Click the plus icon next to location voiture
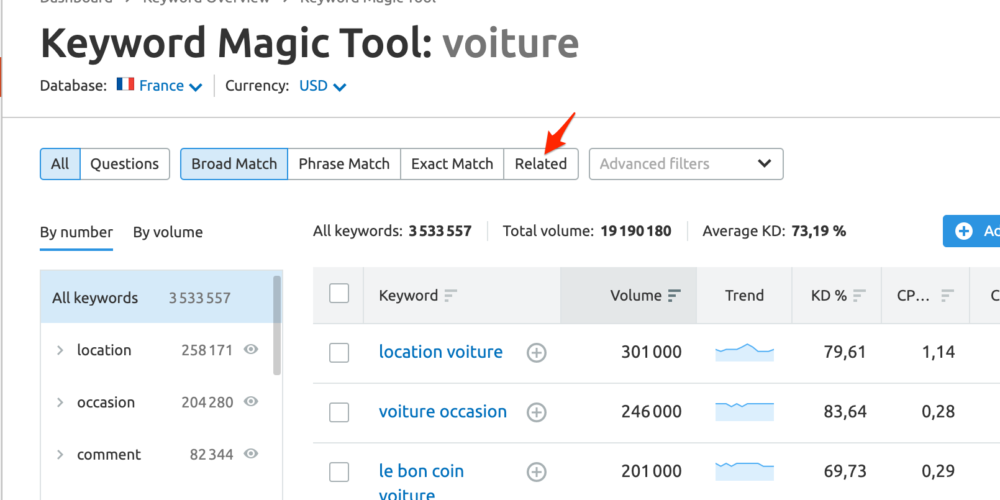The width and height of the screenshot is (1000, 500). point(537,352)
